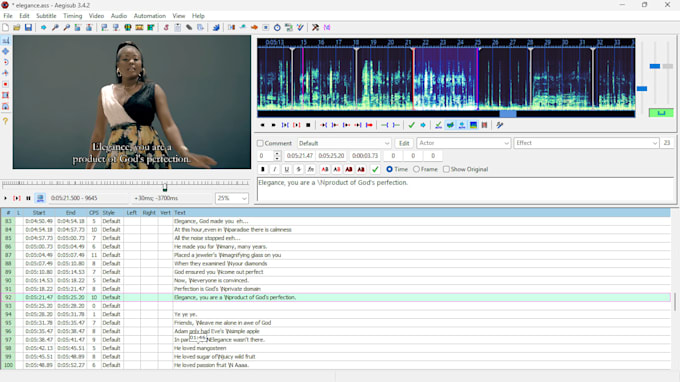This screenshot has height=382, width=680.
Task: Check the Comment checkbox
Action: tap(260, 143)
